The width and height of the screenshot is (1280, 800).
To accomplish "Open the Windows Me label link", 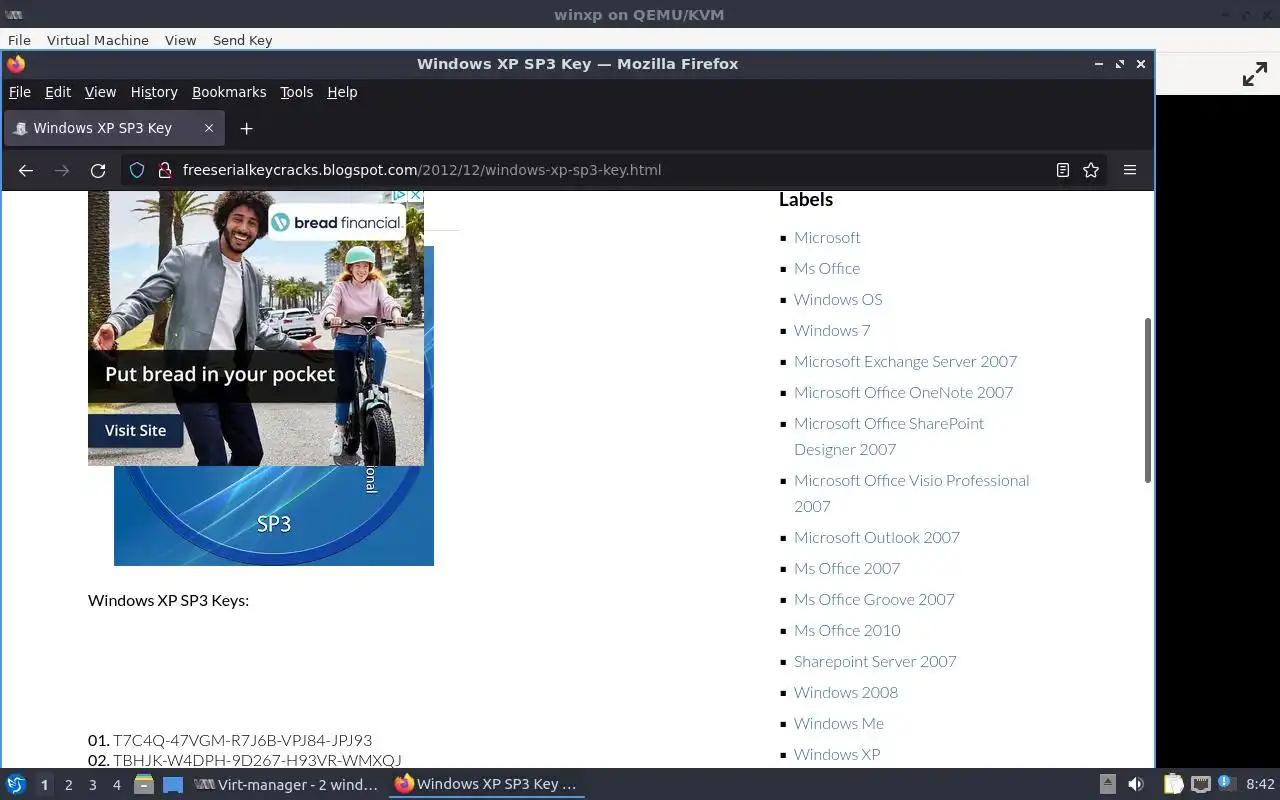I will [x=839, y=723].
